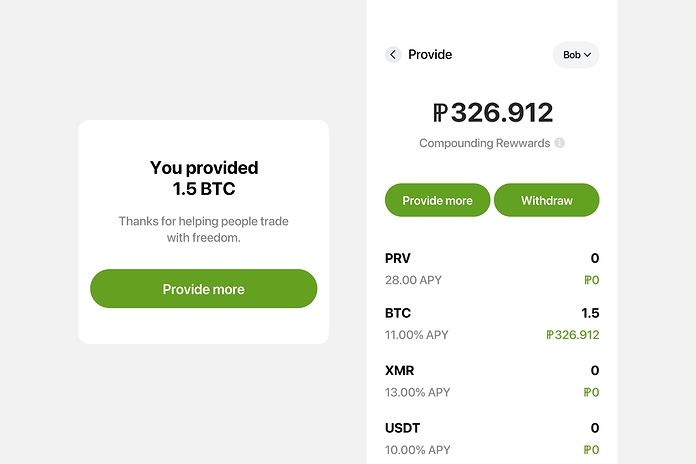
Task: Click the info icon next to Compounding Rewards
Action: tap(560, 143)
